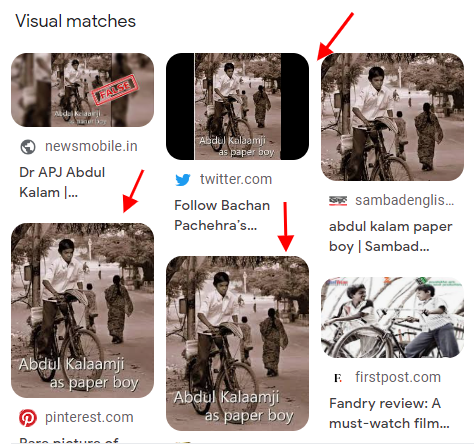The image size is (474, 447).
Task: Open the twitter.com source link
Action: tap(236, 179)
